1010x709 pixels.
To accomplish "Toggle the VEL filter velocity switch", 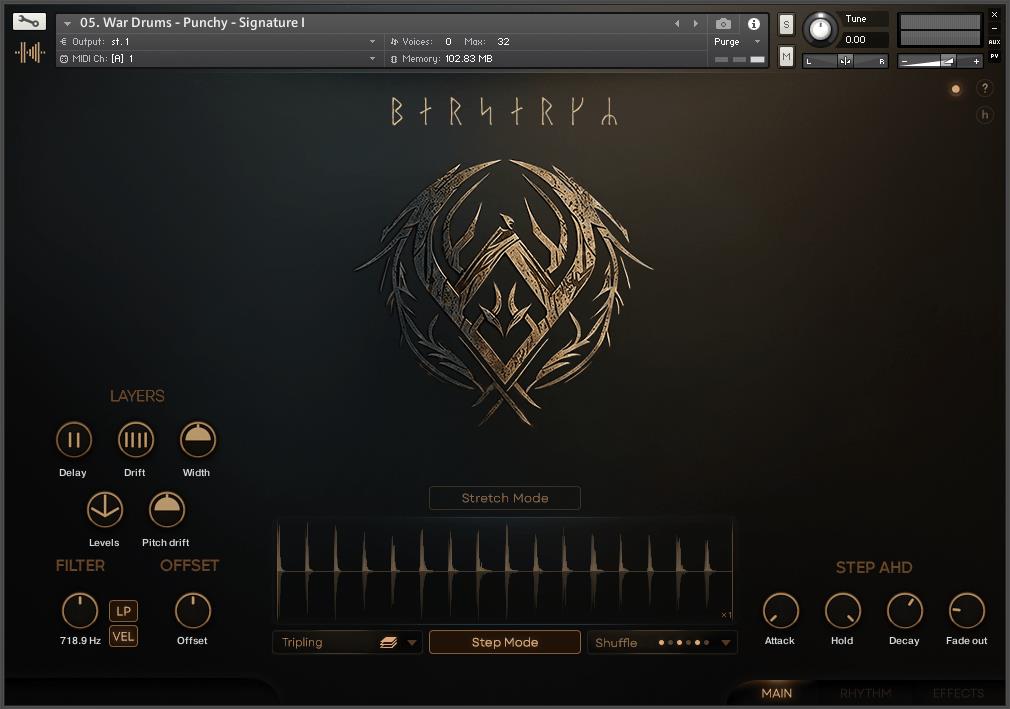I will 123,635.
